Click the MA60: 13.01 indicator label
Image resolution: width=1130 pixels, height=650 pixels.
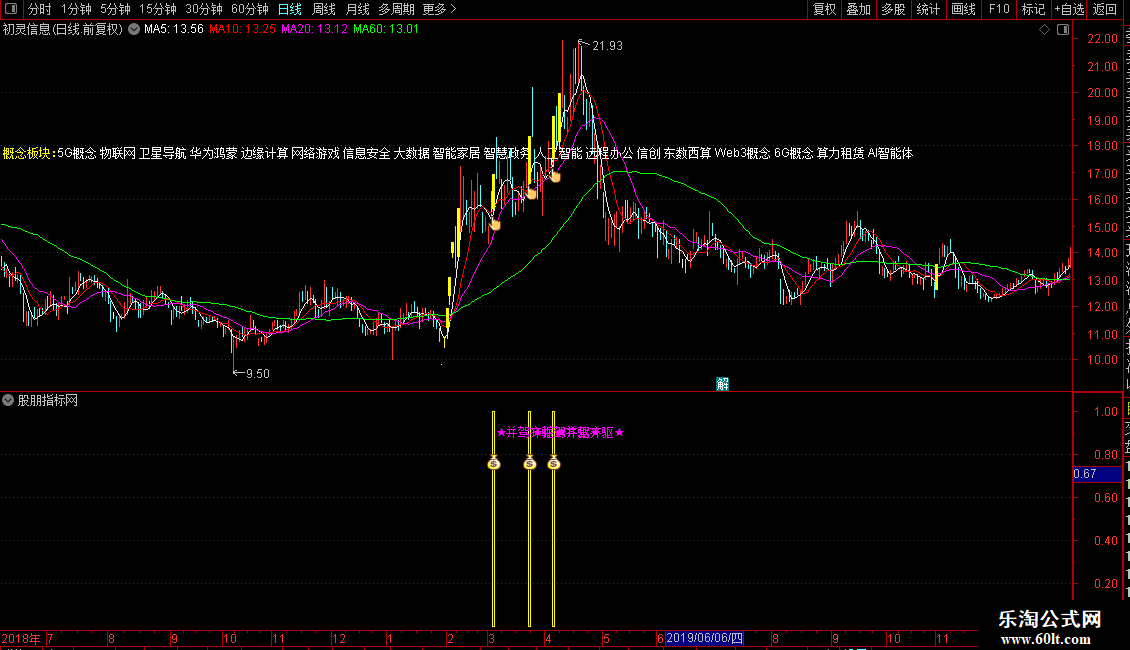(x=386, y=29)
